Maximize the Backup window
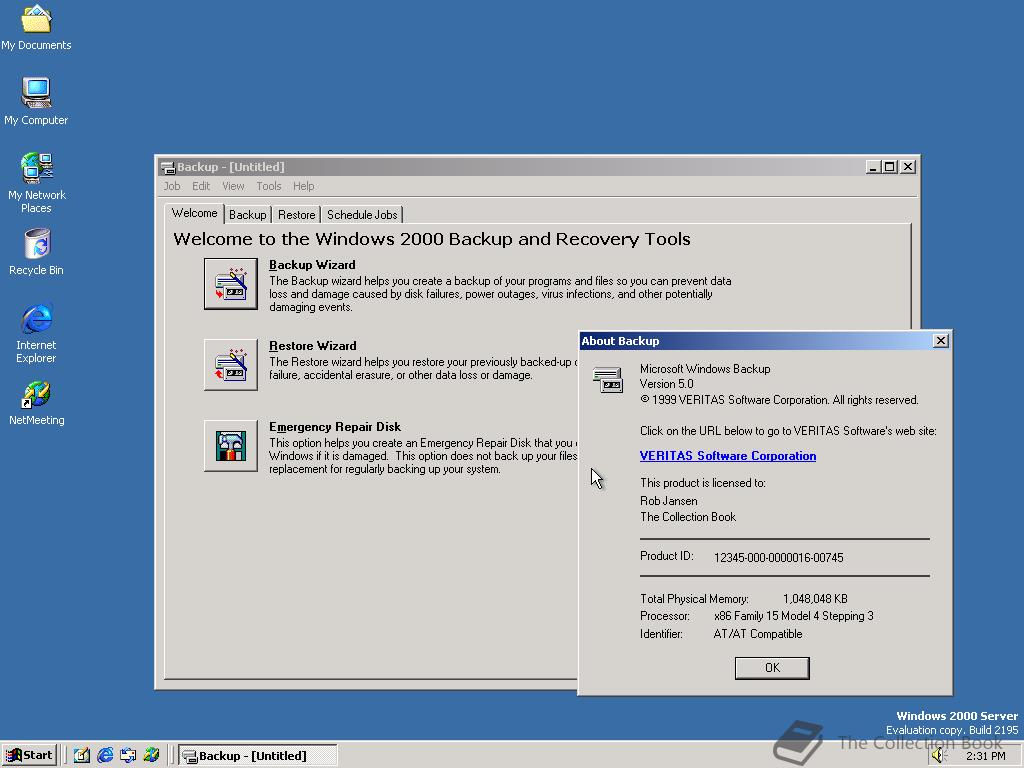This screenshot has width=1024, height=768. [x=889, y=167]
